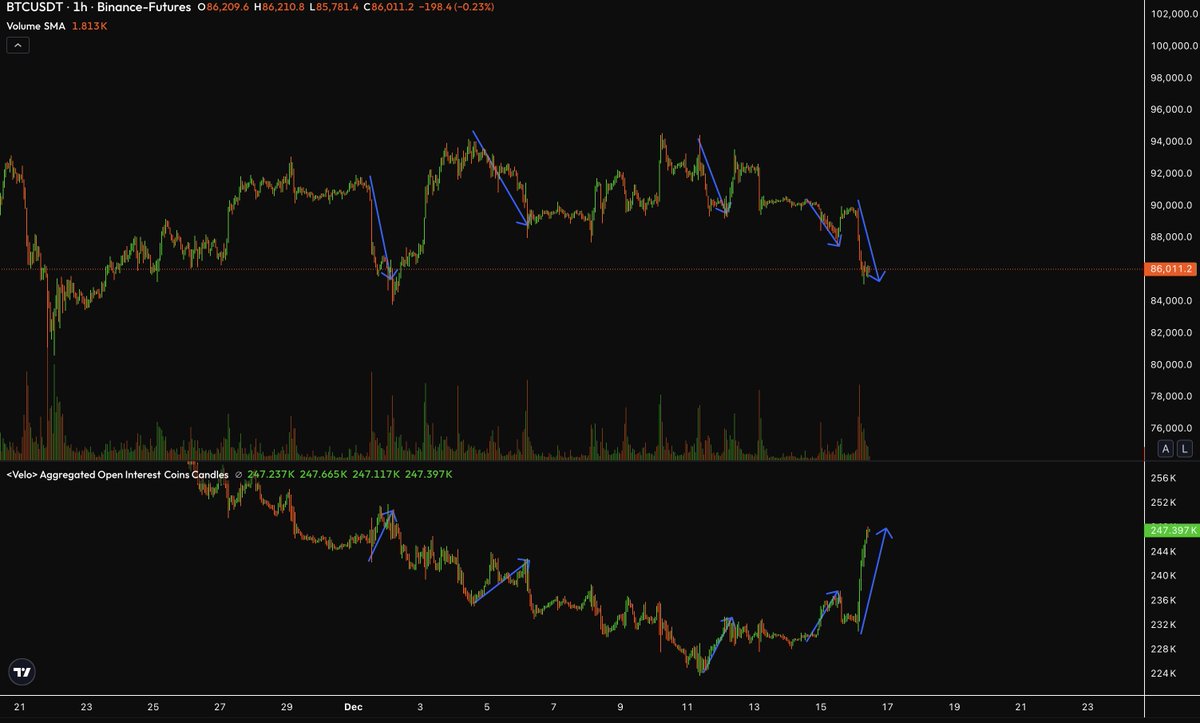The width and height of the screenshot is (1200, 723).
Task: Click the Volume SMA value 1.813K
Action: pyautogui.click(x=90, y=25)
